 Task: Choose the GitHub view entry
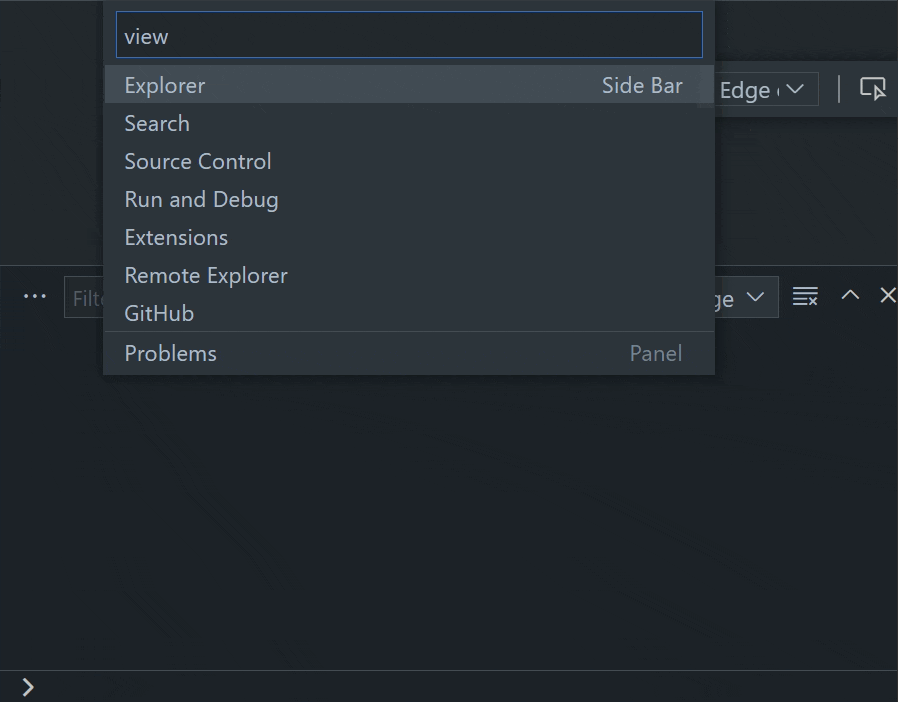pos(409,313)
